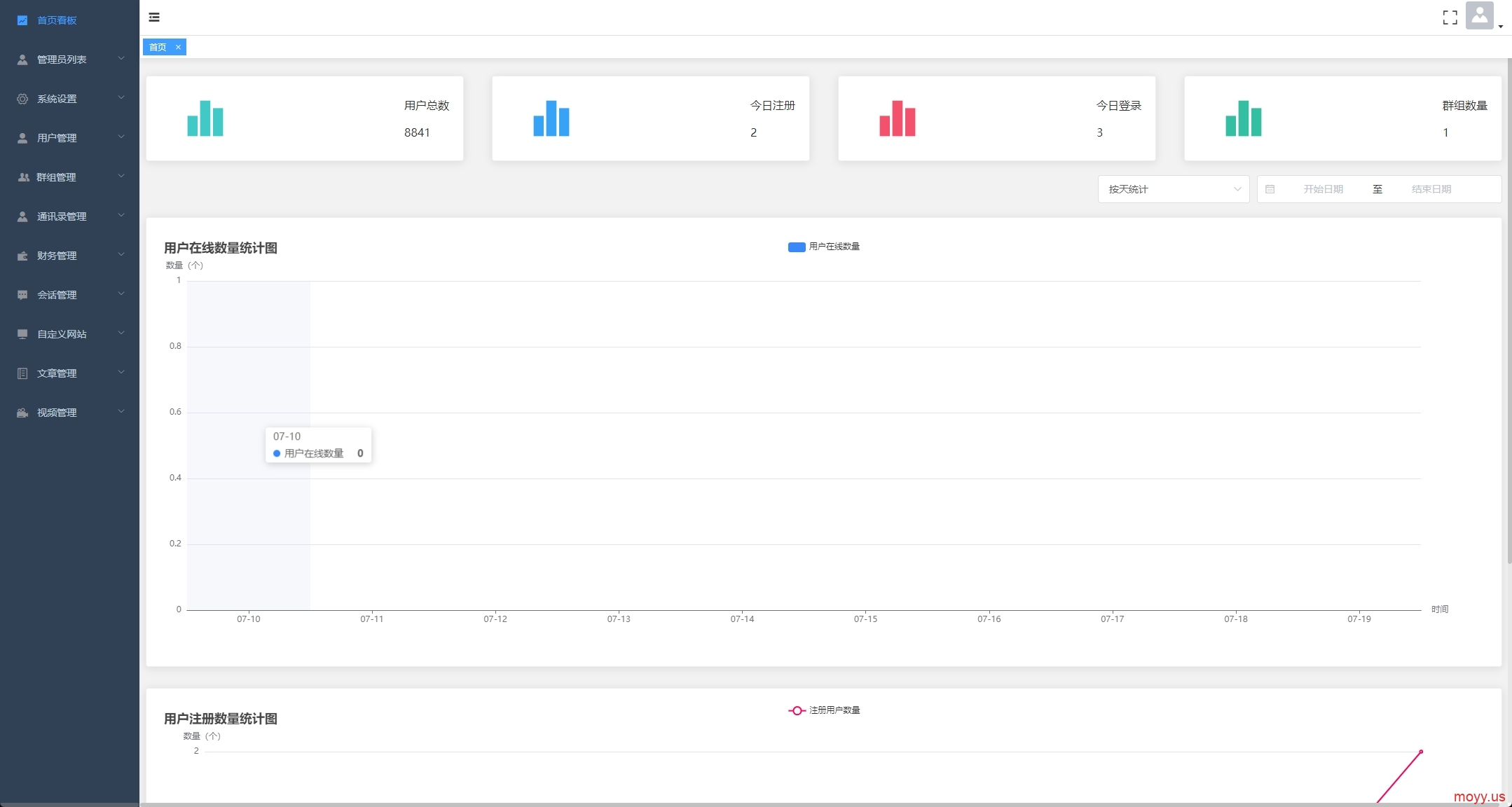
Task: Click the blue bar chart icon for 今日注册
Action: [x=551, y=118]
